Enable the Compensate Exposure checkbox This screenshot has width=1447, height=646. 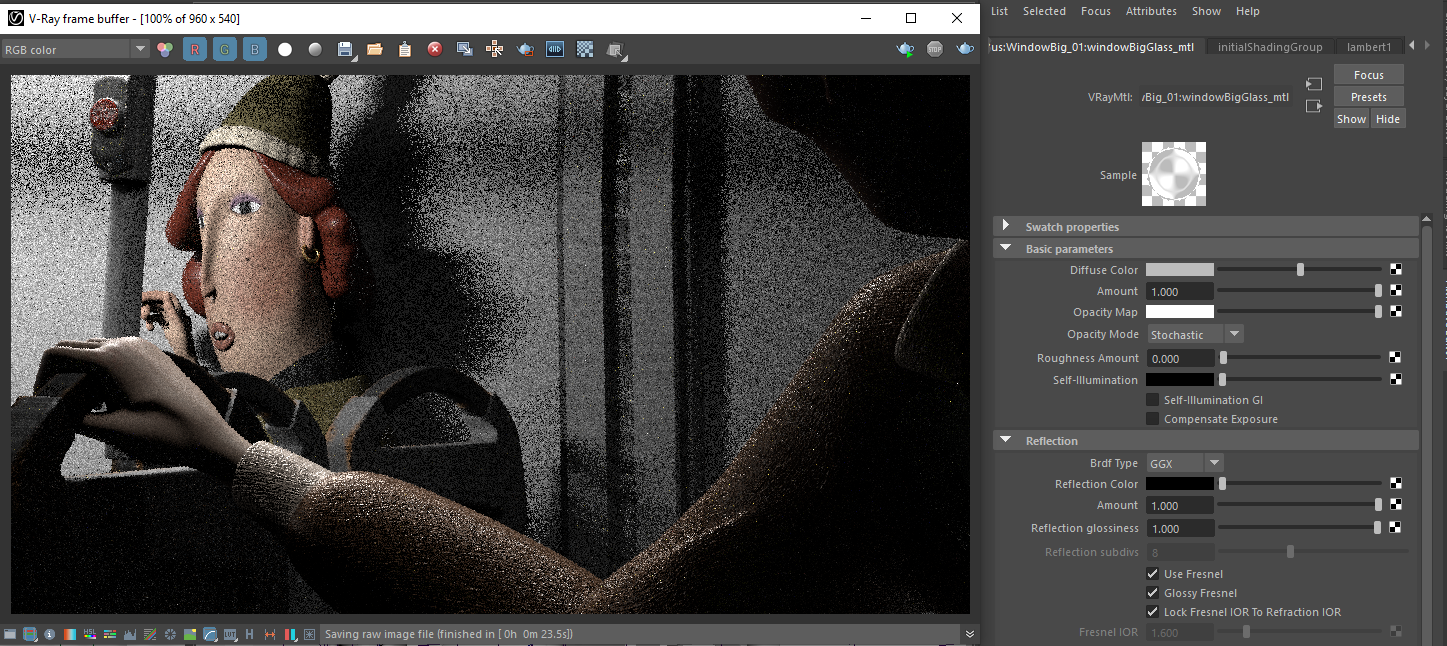1152,419
